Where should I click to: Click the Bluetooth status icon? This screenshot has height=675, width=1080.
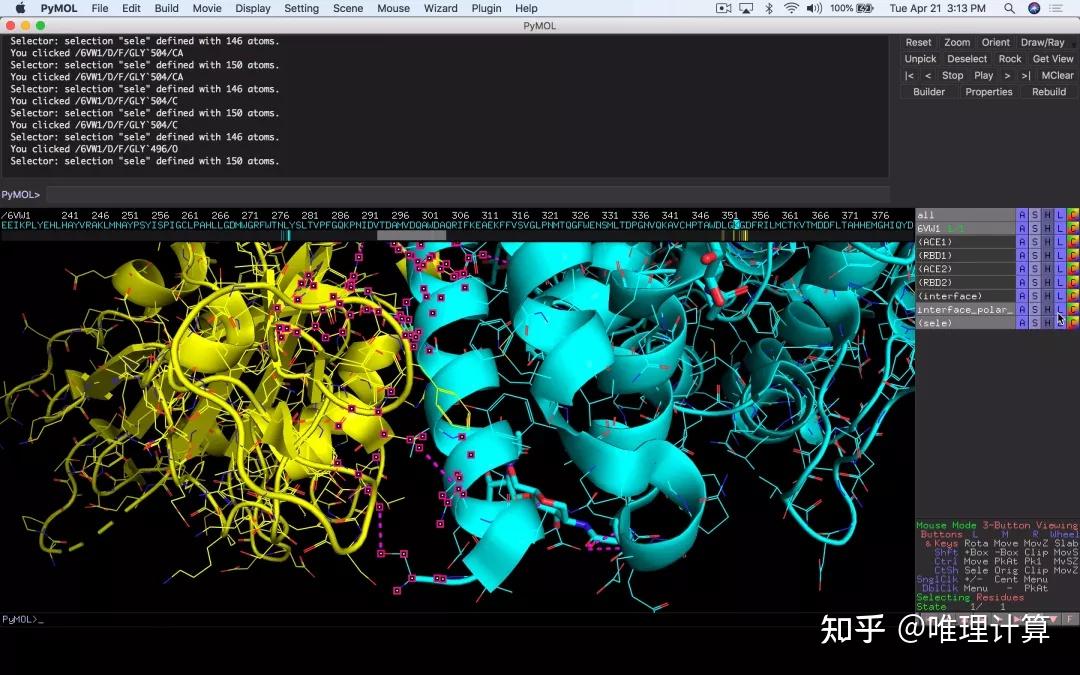769,8
